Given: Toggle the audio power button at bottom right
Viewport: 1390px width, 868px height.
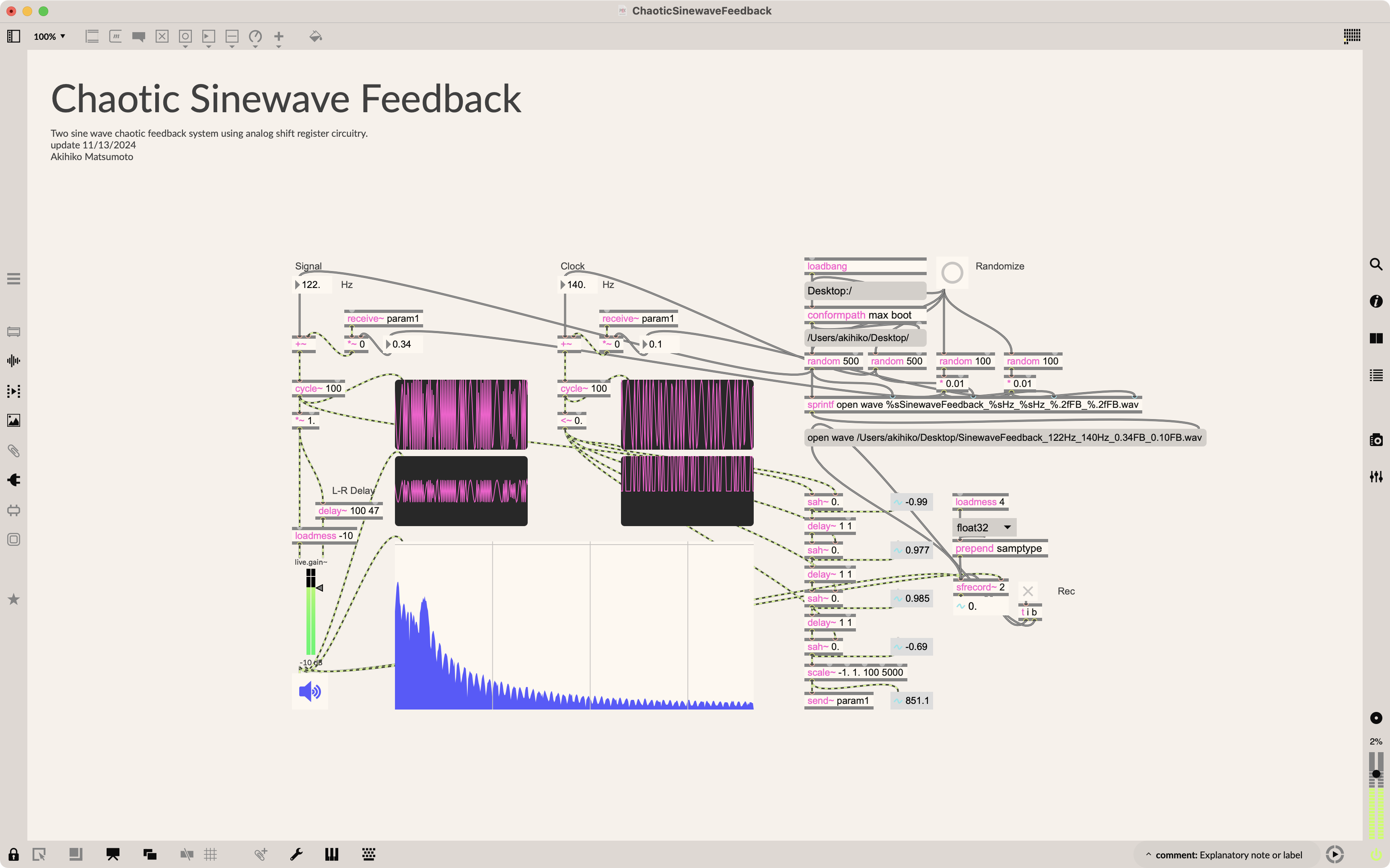Looking at the screenshot, I should tap(1376, 854).
